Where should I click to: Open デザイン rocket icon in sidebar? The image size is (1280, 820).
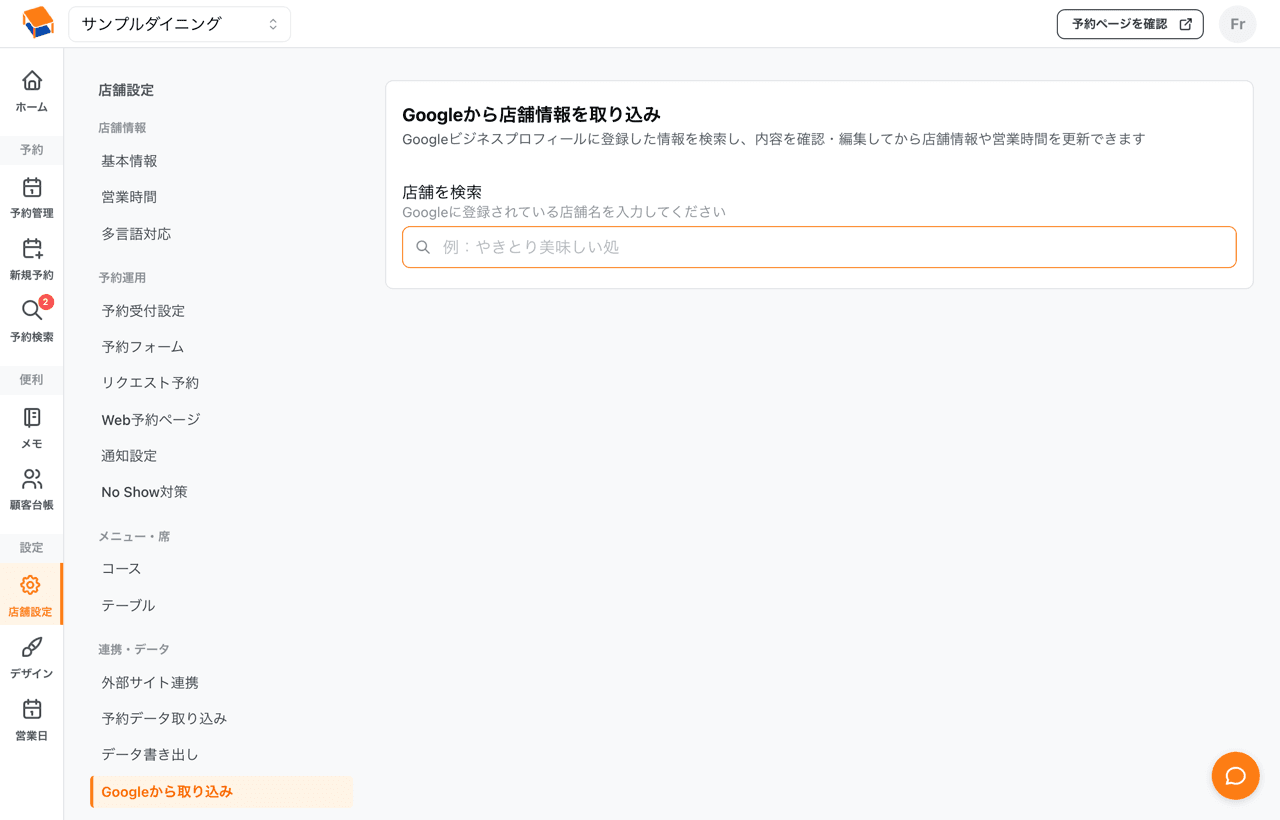coord(32,647)
